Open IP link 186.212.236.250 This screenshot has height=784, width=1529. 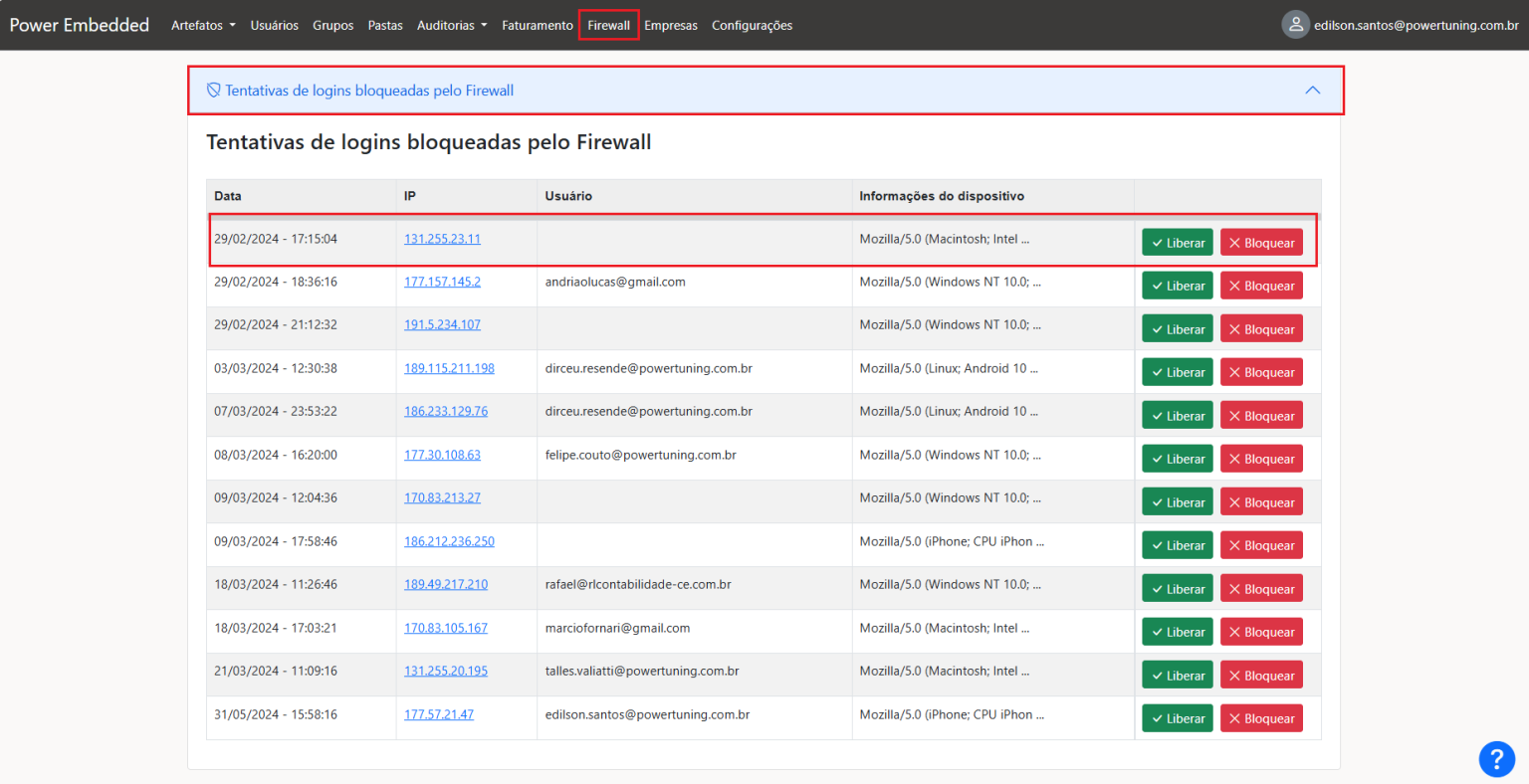pyautogui.click(x=449, y=541)
